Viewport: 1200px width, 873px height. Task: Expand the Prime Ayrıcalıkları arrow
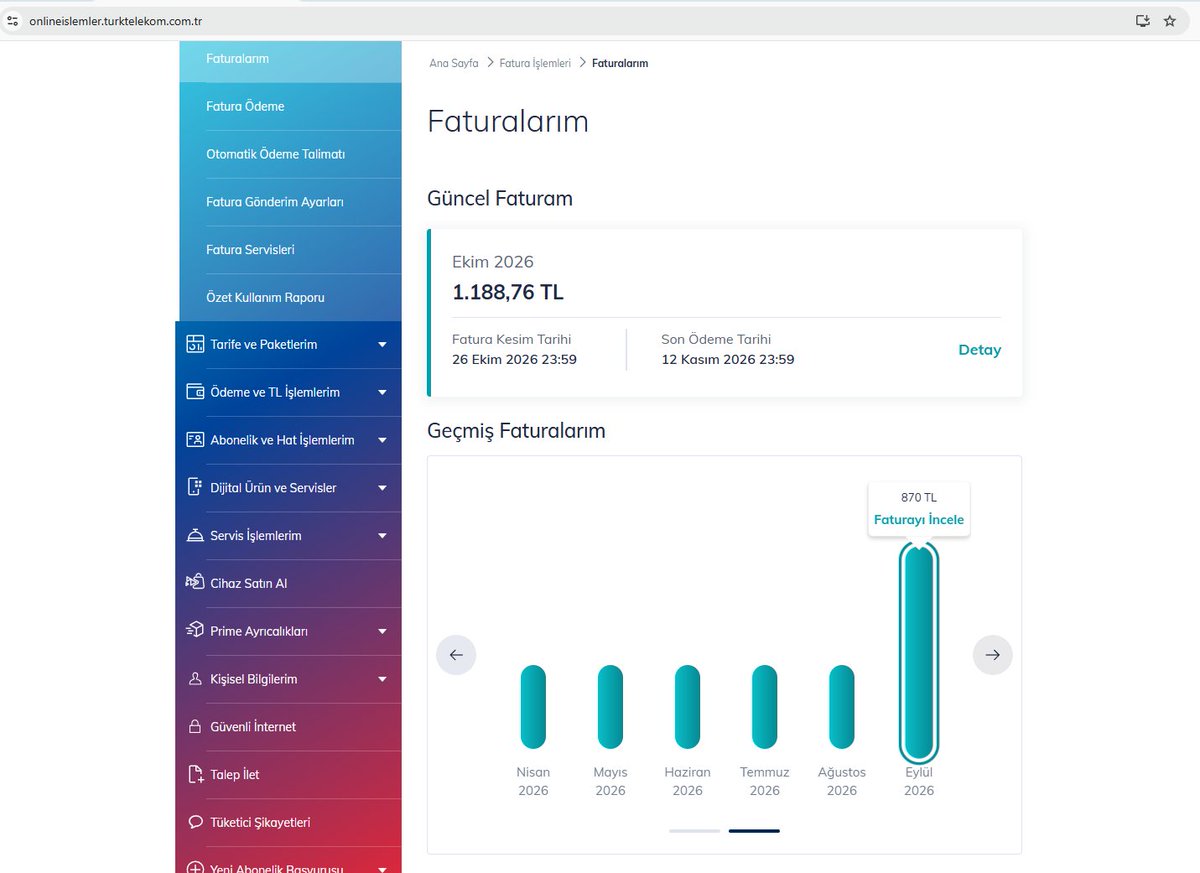(x=382, y=631)
